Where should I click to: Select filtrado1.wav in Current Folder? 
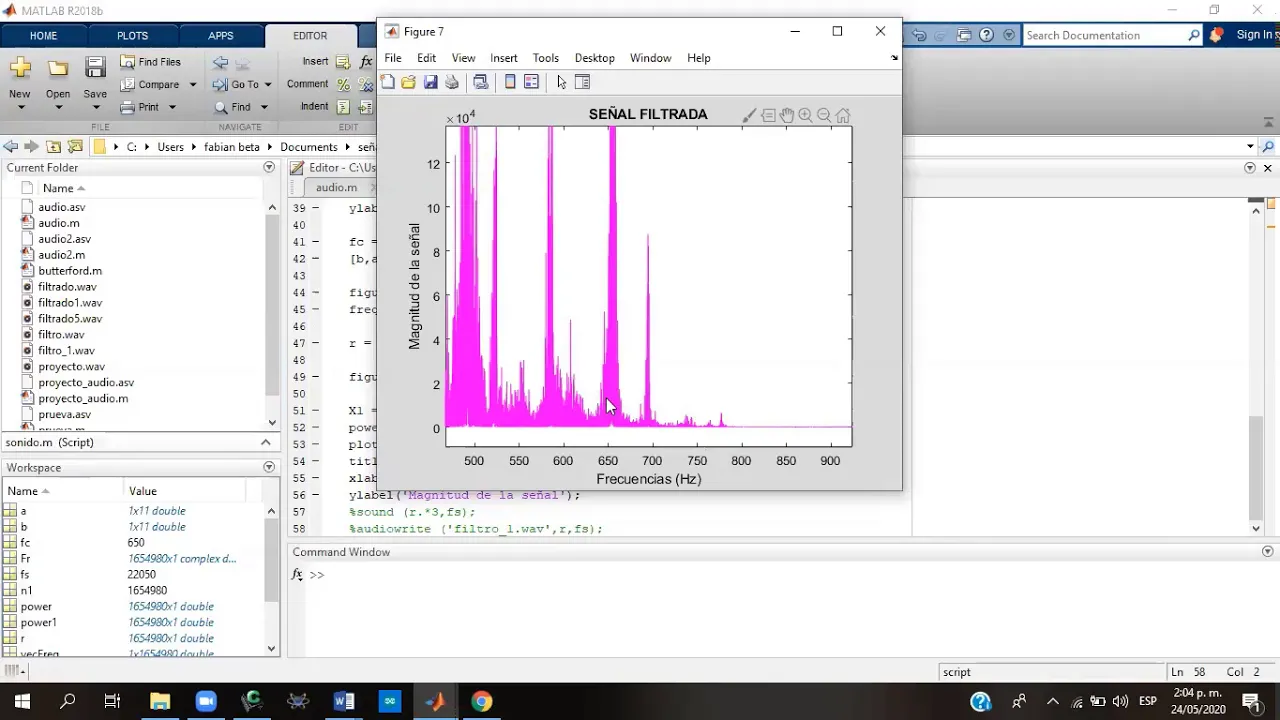pos(70,303)
